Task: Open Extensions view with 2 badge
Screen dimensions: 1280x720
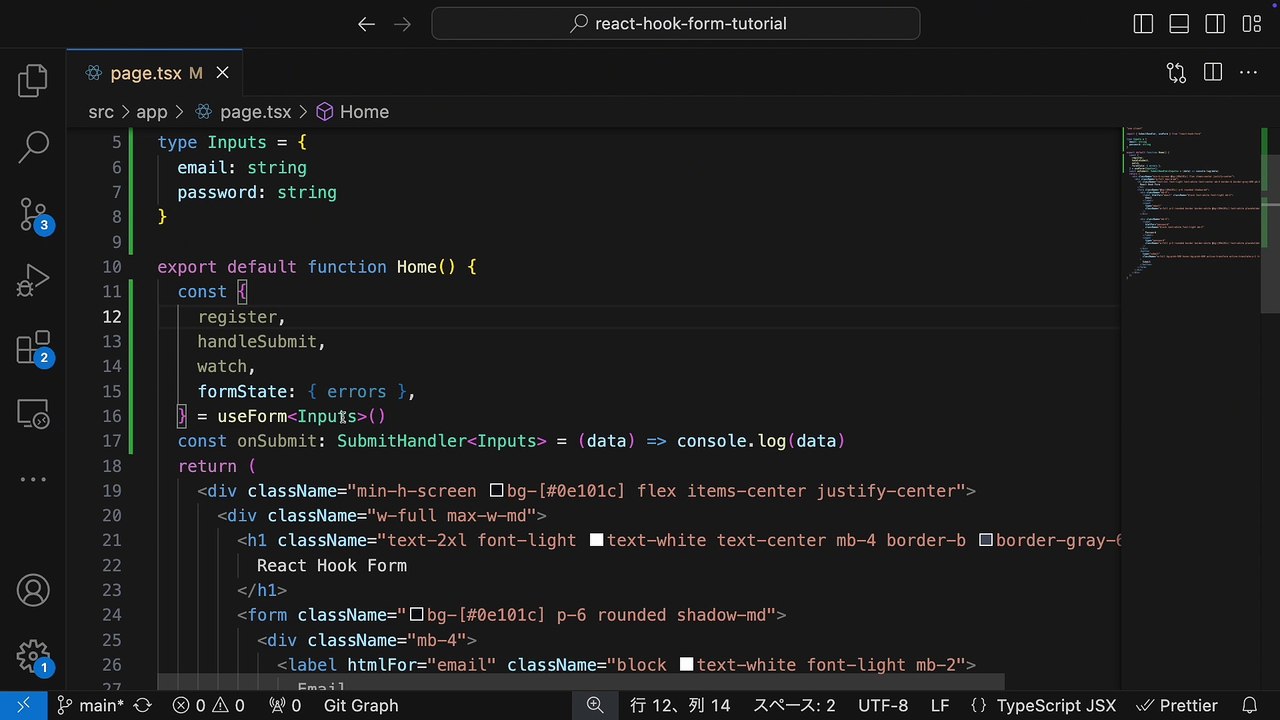Action: coord(33,347)
